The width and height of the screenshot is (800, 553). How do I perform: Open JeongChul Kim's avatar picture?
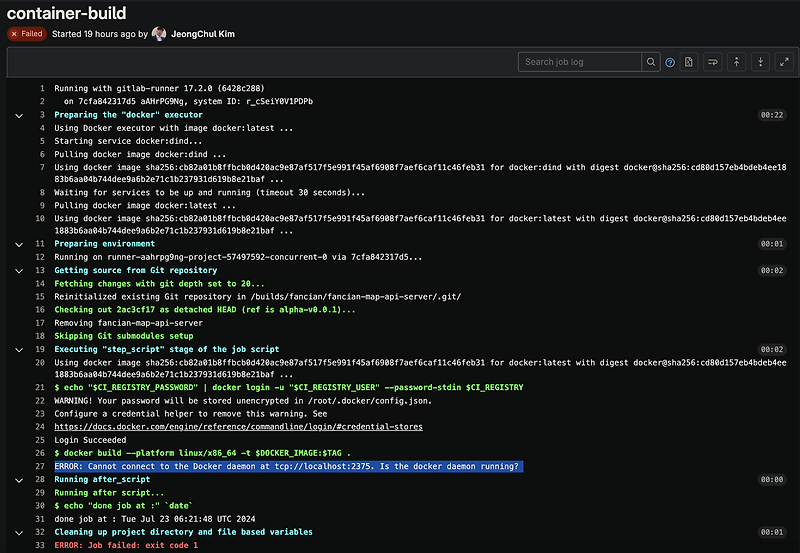pos(159,34)
